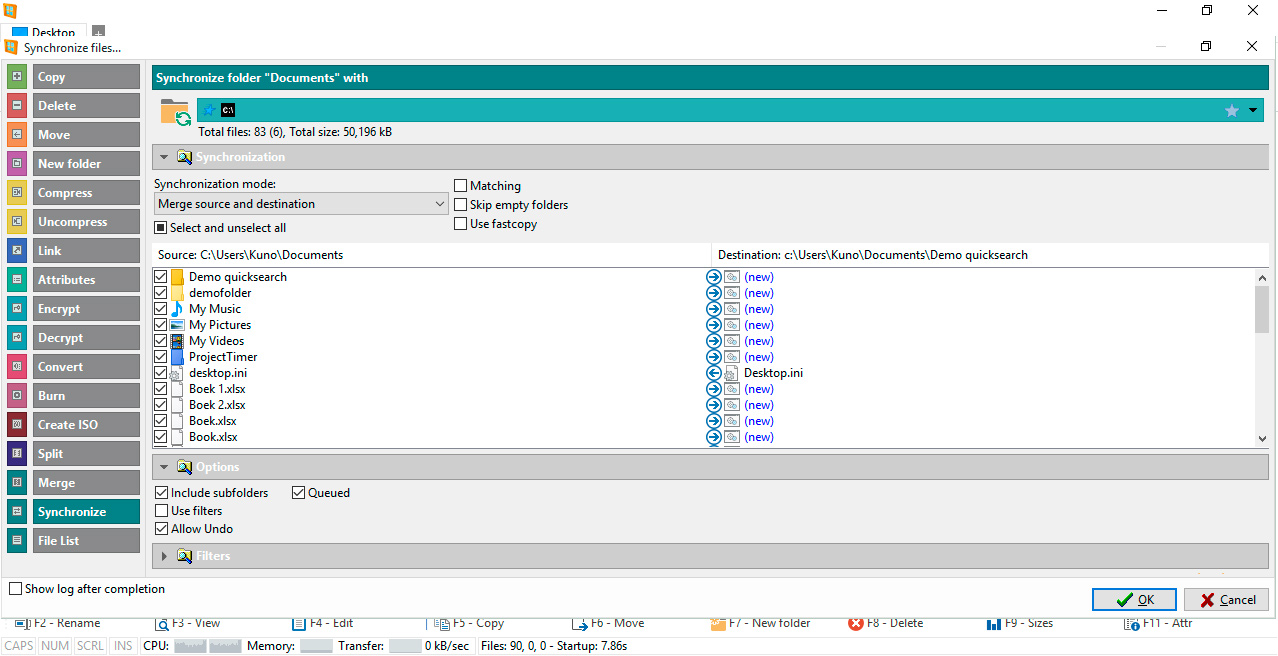Viewport: 1278px width, 656px height.
Task: Click the Burn icon in sidebar
Action: click(x=17, y=396)
